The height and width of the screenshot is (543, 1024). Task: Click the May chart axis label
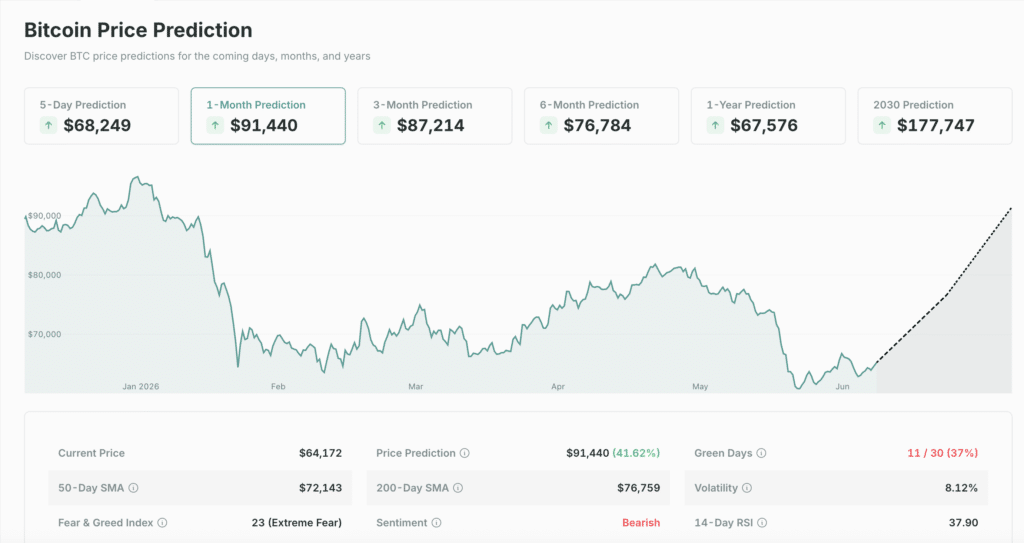(x=700, y=386)
